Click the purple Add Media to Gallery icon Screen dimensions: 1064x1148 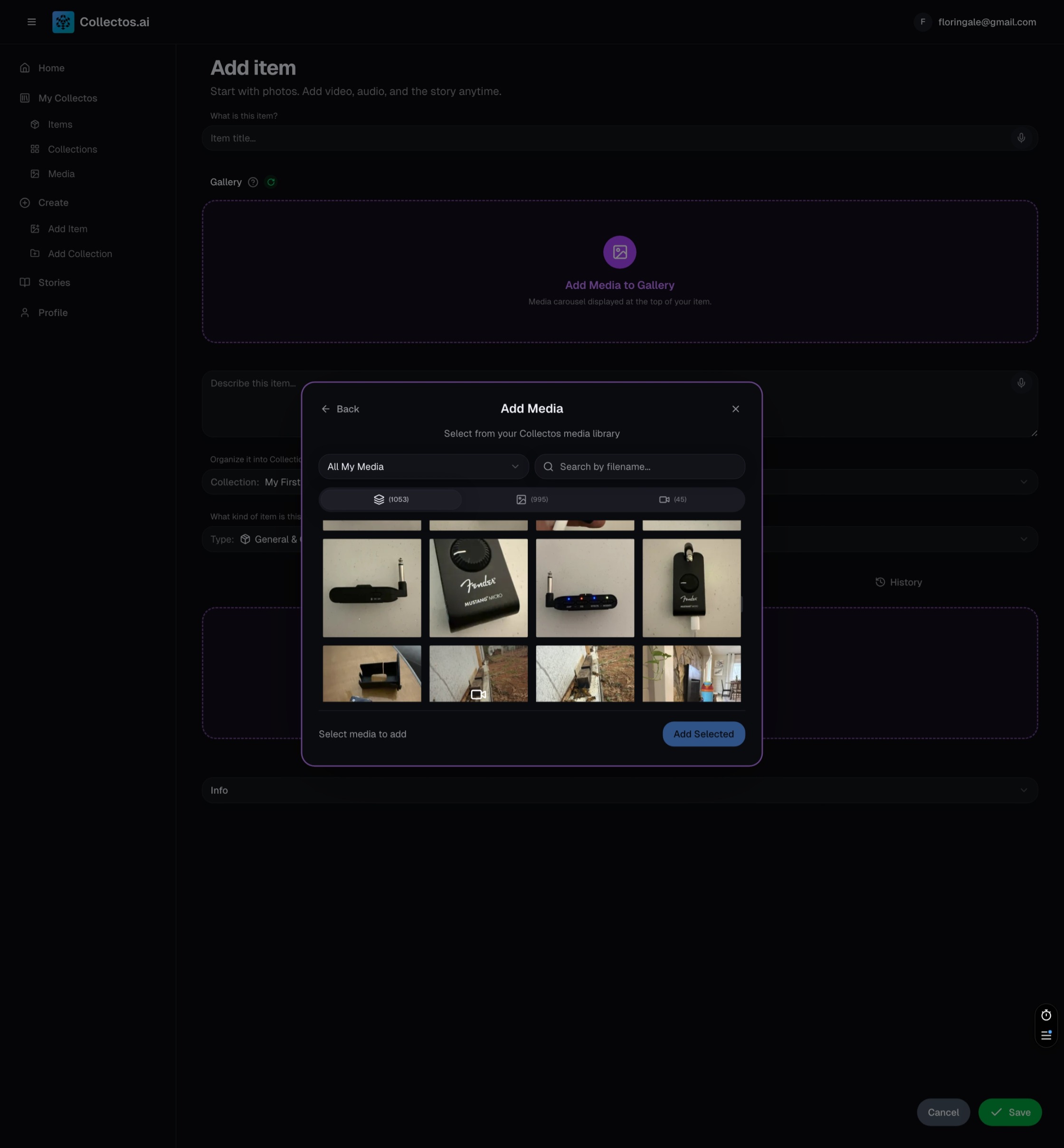point(619,252)
